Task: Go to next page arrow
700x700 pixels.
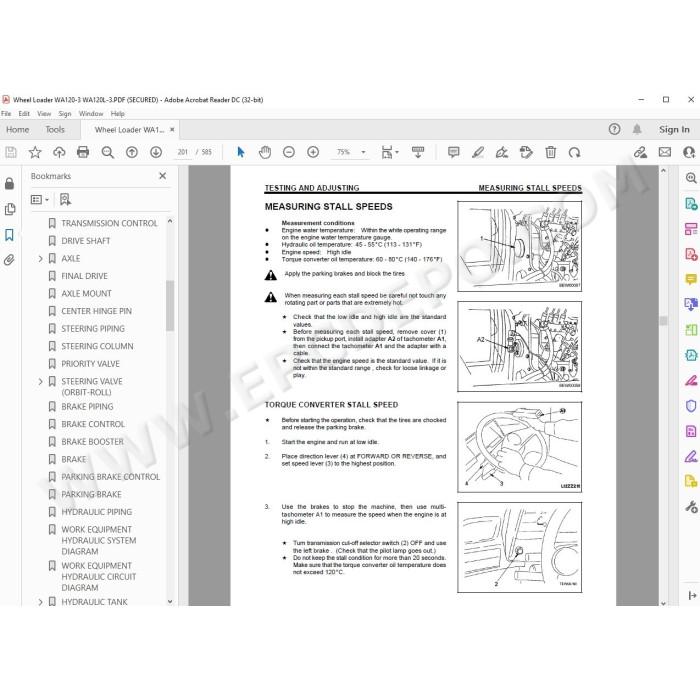Action: point(156,152)
